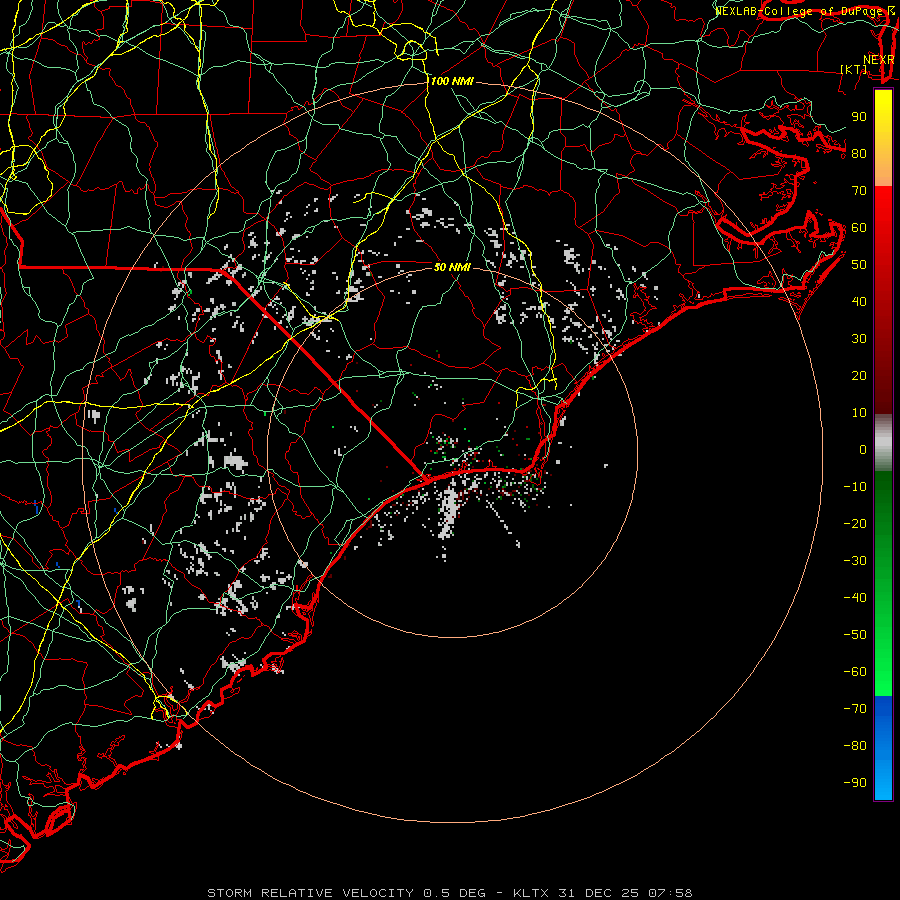Click the 'NEXR' label above the scale
The image size is (900, 900).
pyautogui.click(x=879, y=60)
